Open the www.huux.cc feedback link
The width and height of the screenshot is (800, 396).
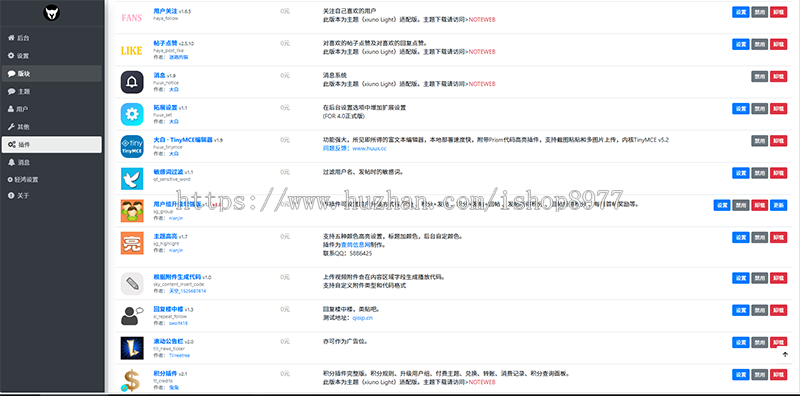pyautogui.click(x=369, y=148)
